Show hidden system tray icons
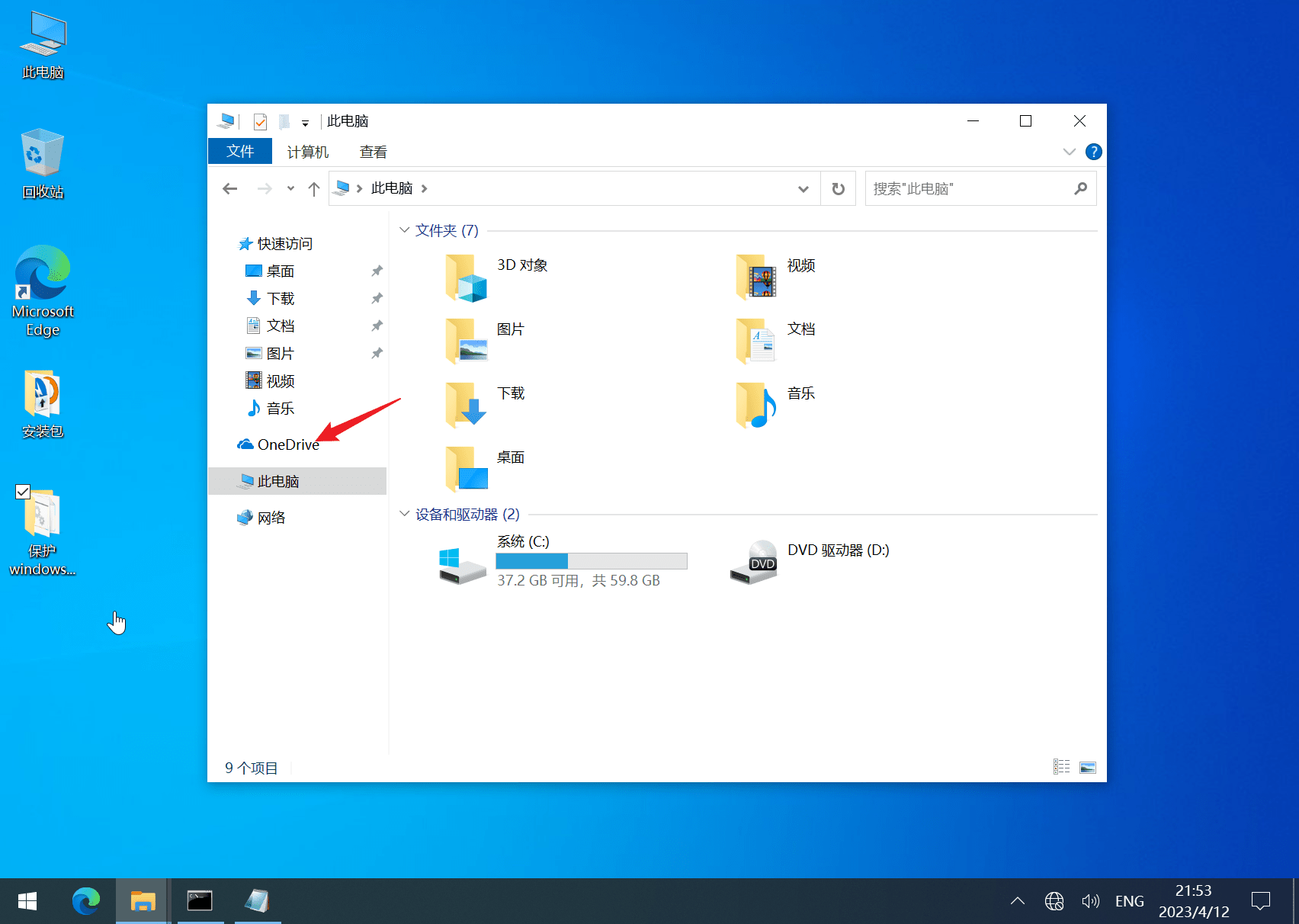 [x=1018, y=901]
